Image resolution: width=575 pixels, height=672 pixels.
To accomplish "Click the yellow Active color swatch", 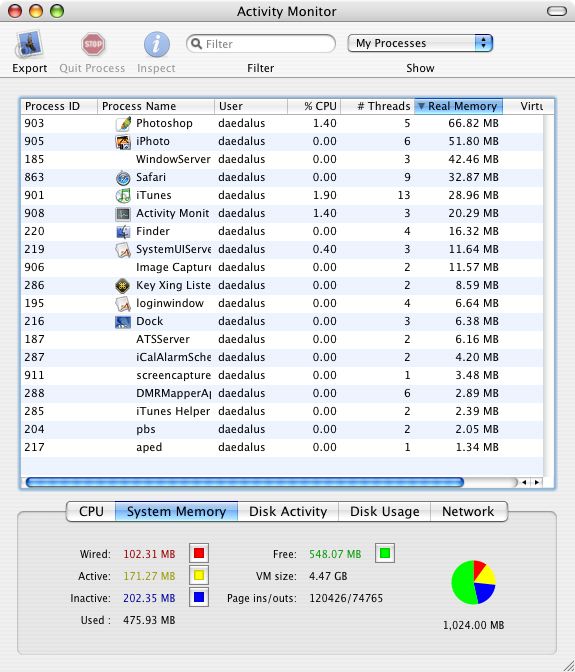I will (x=199, y=575).
